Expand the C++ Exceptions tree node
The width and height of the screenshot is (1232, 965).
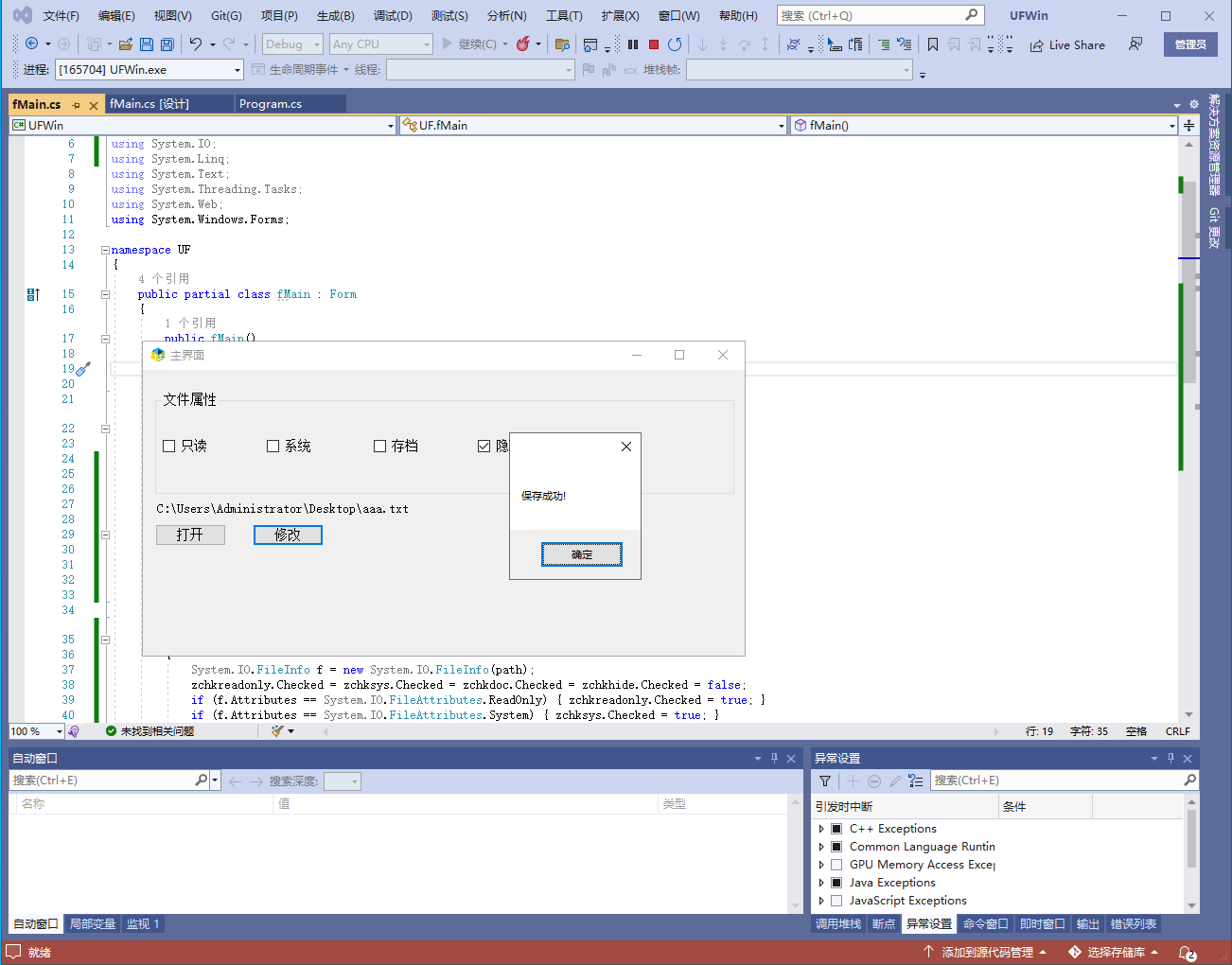point(821,829)
